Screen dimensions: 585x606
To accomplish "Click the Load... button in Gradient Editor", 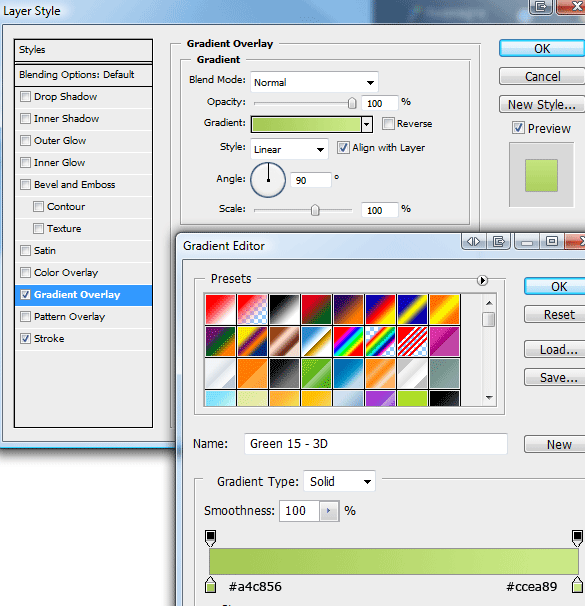I will click(x=556, y=349).
